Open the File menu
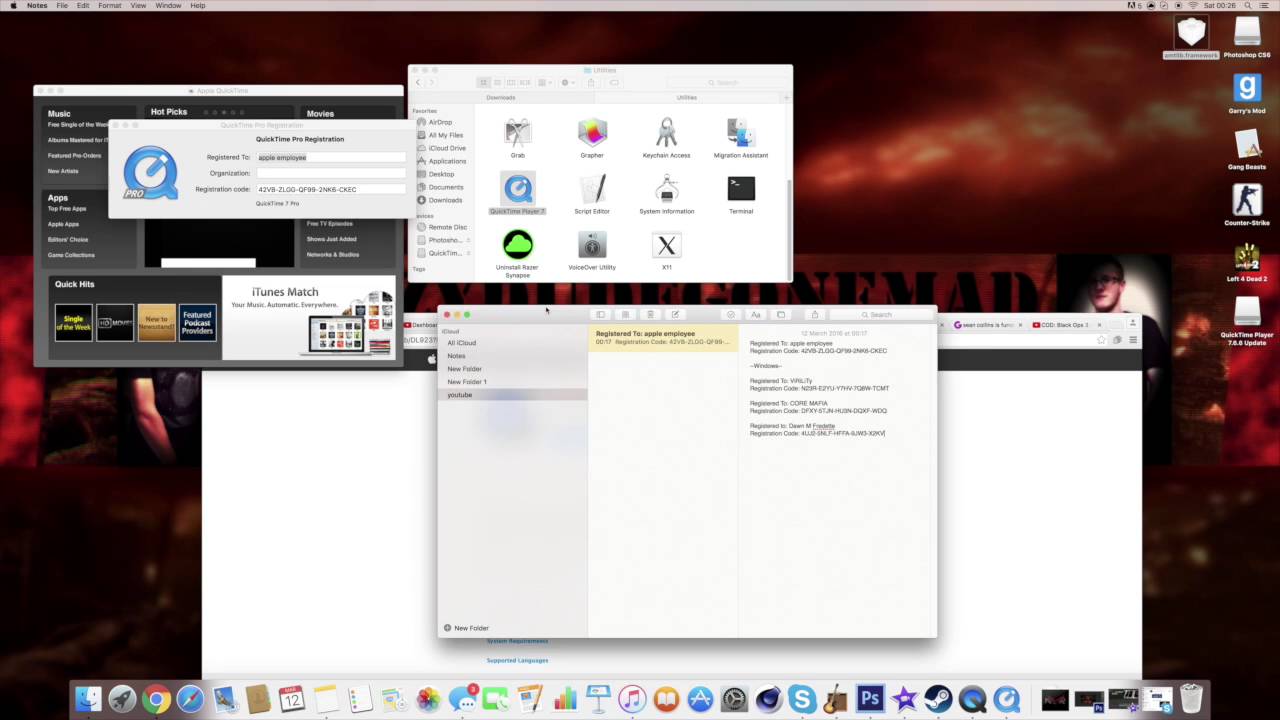This screenshot has width=1280, height=720. coord(62,5)
